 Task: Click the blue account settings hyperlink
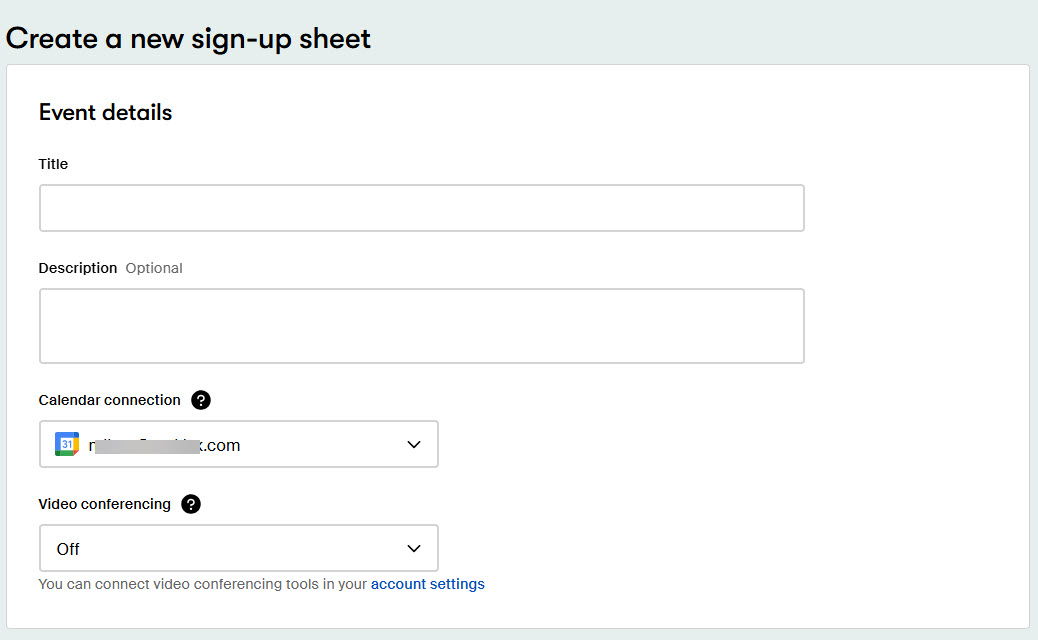428,584
